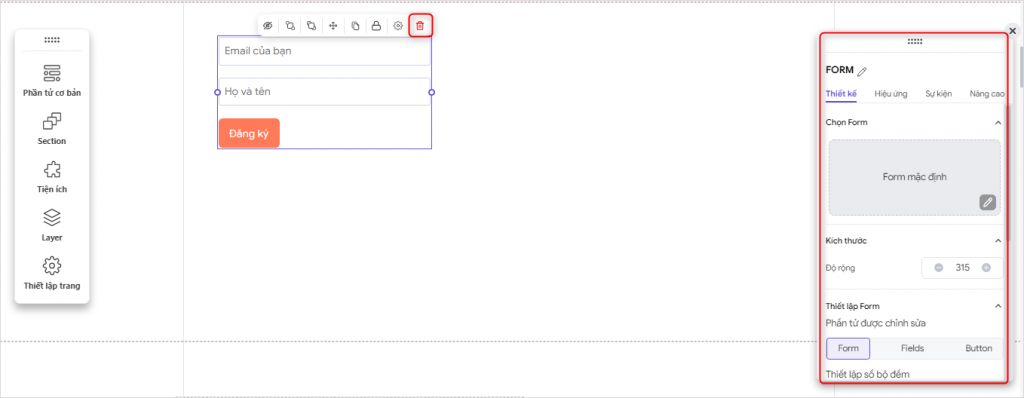Click the orange Đăng ký button
1024x398 pixels.
pyautogui.click(x=249, y=133)
